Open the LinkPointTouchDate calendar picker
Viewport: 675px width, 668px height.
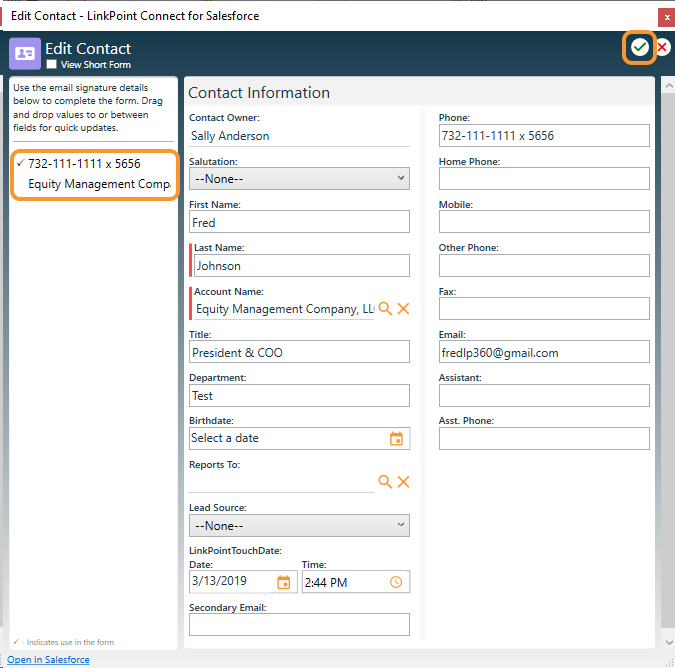tap(283, 582)
